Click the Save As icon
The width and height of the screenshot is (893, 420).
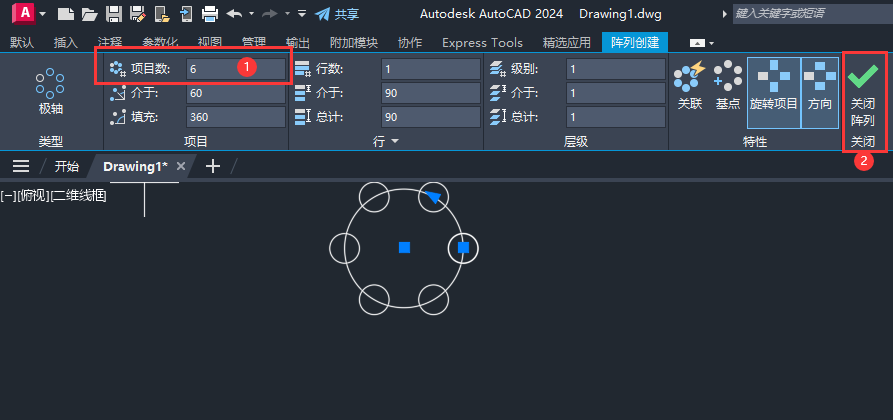pyautogui.click(x=137, y=14)
